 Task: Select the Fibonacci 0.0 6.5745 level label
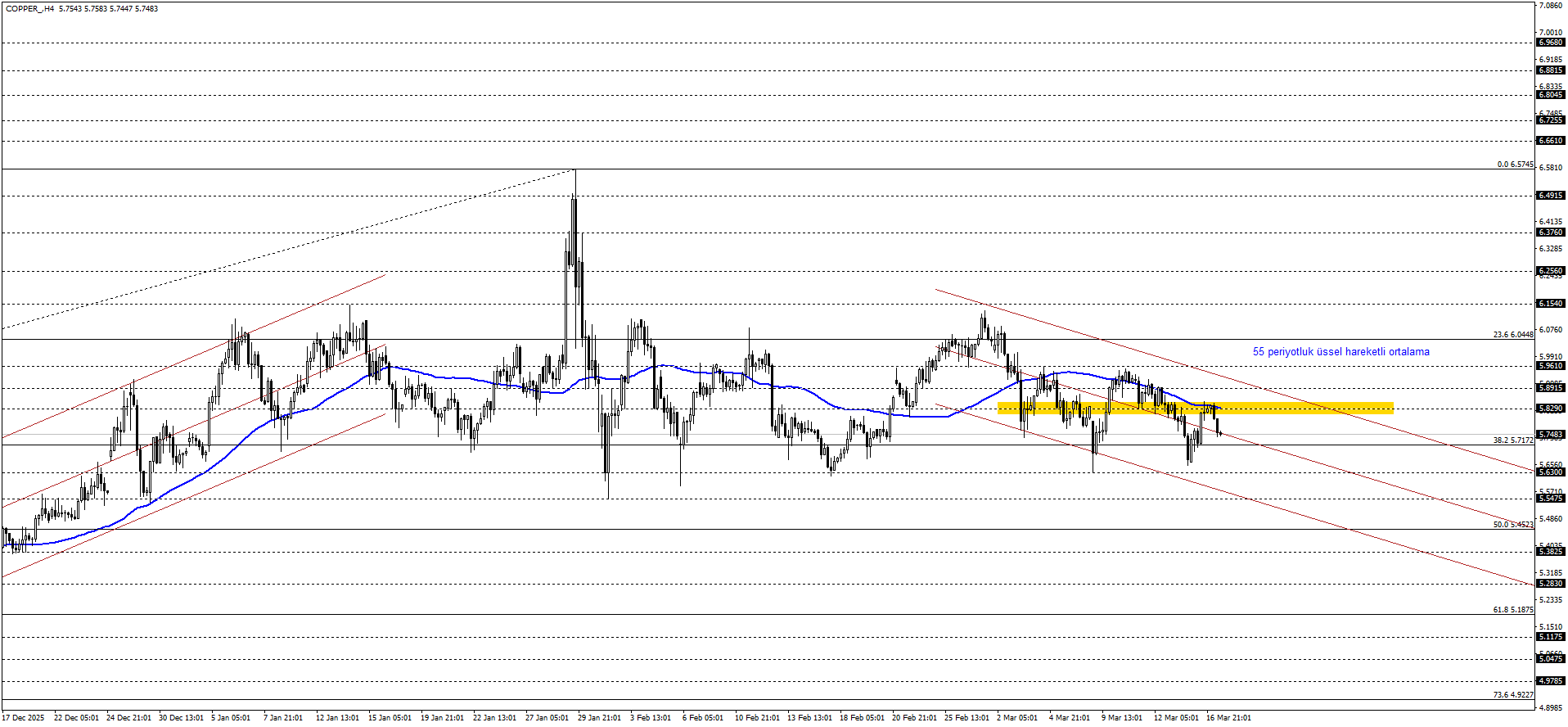coord(1515,165)
